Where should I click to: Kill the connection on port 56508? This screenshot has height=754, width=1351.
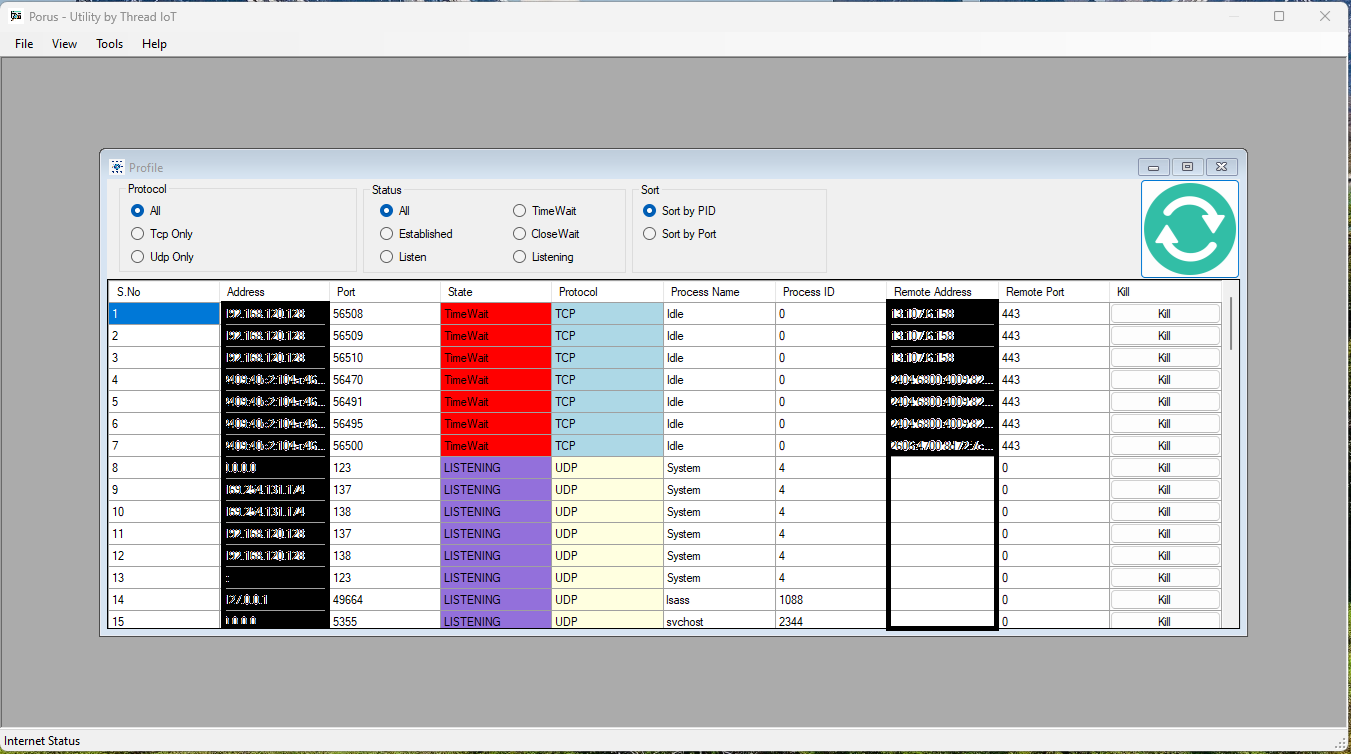(1165, 313)
